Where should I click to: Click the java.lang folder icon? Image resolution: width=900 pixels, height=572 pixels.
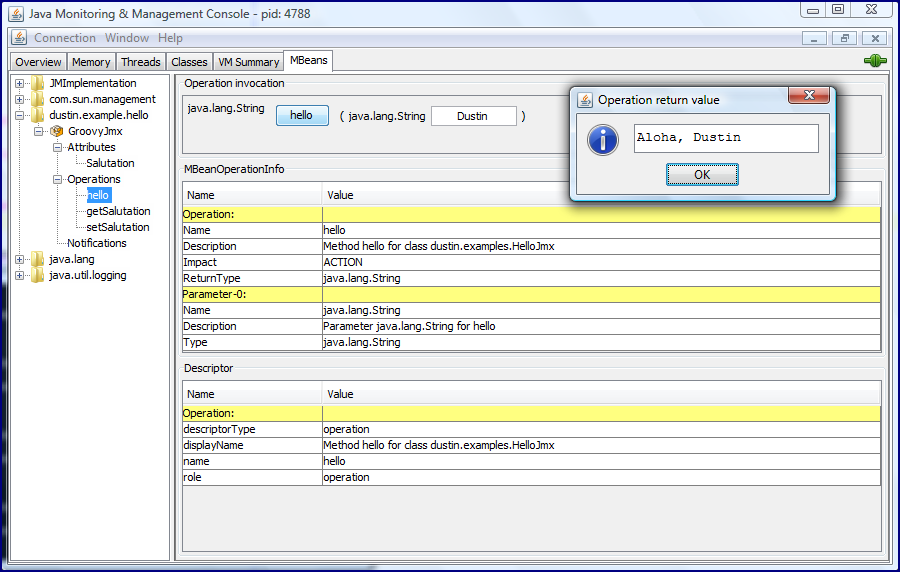coord(38,259)
